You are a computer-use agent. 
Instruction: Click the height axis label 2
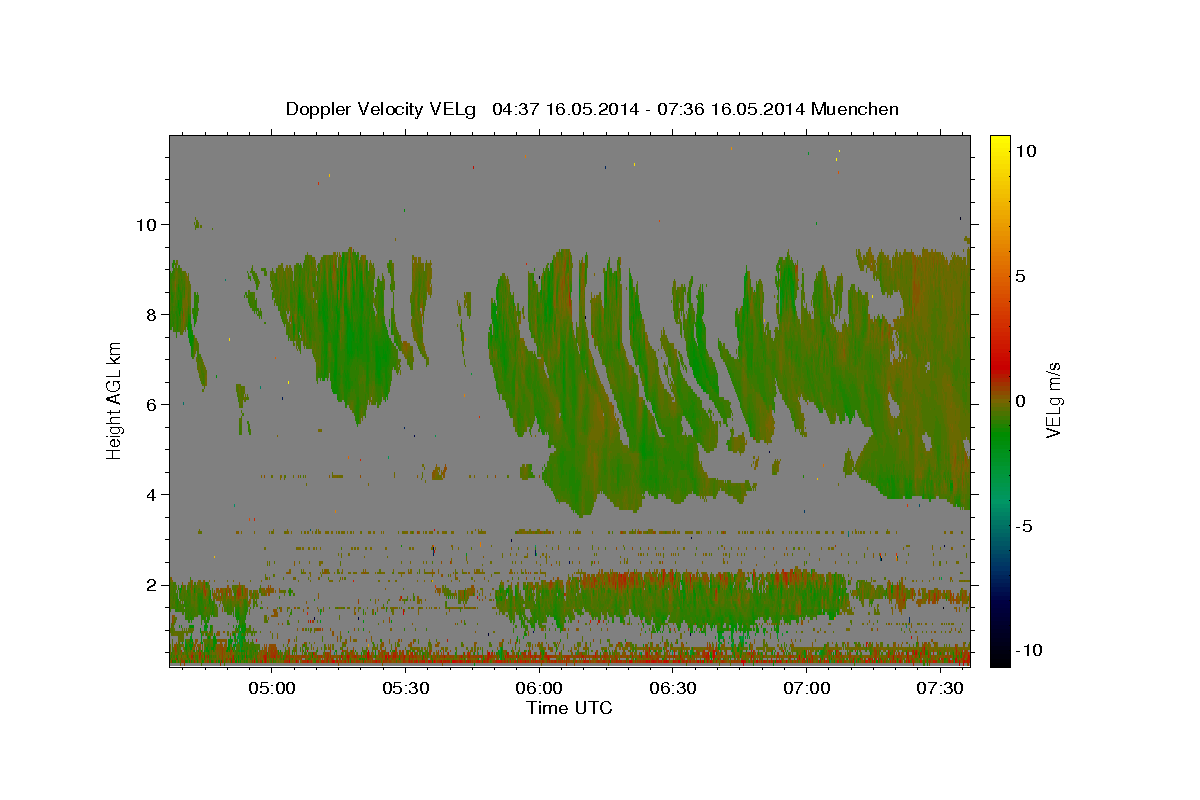[151, 584]
